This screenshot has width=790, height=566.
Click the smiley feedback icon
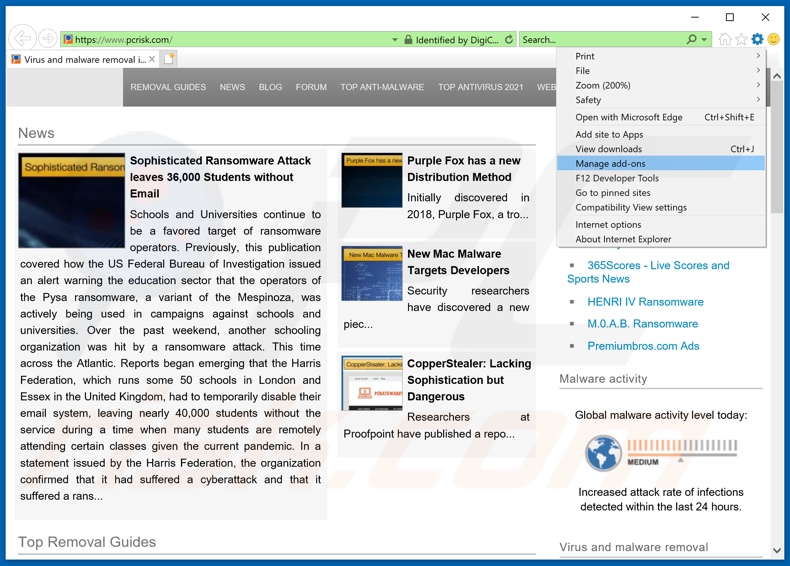(x=773, y=40)
